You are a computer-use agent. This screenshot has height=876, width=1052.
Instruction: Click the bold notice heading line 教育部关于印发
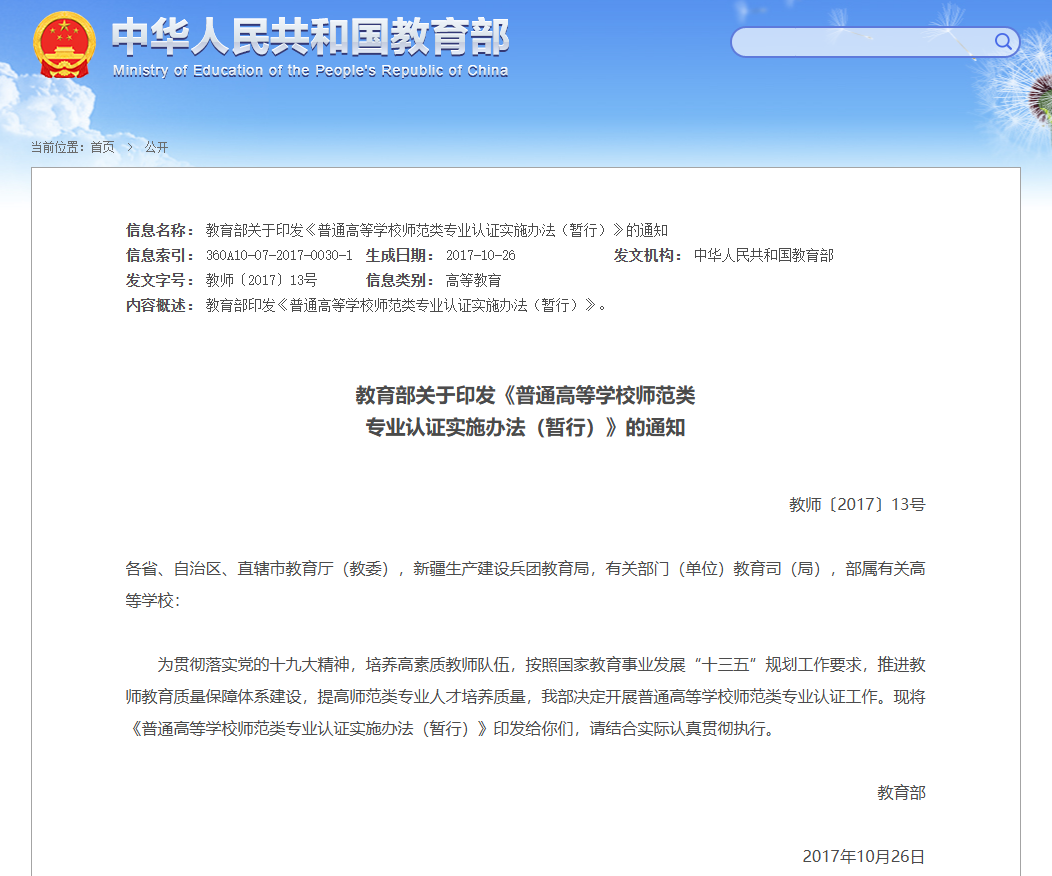tap(525, 396)
